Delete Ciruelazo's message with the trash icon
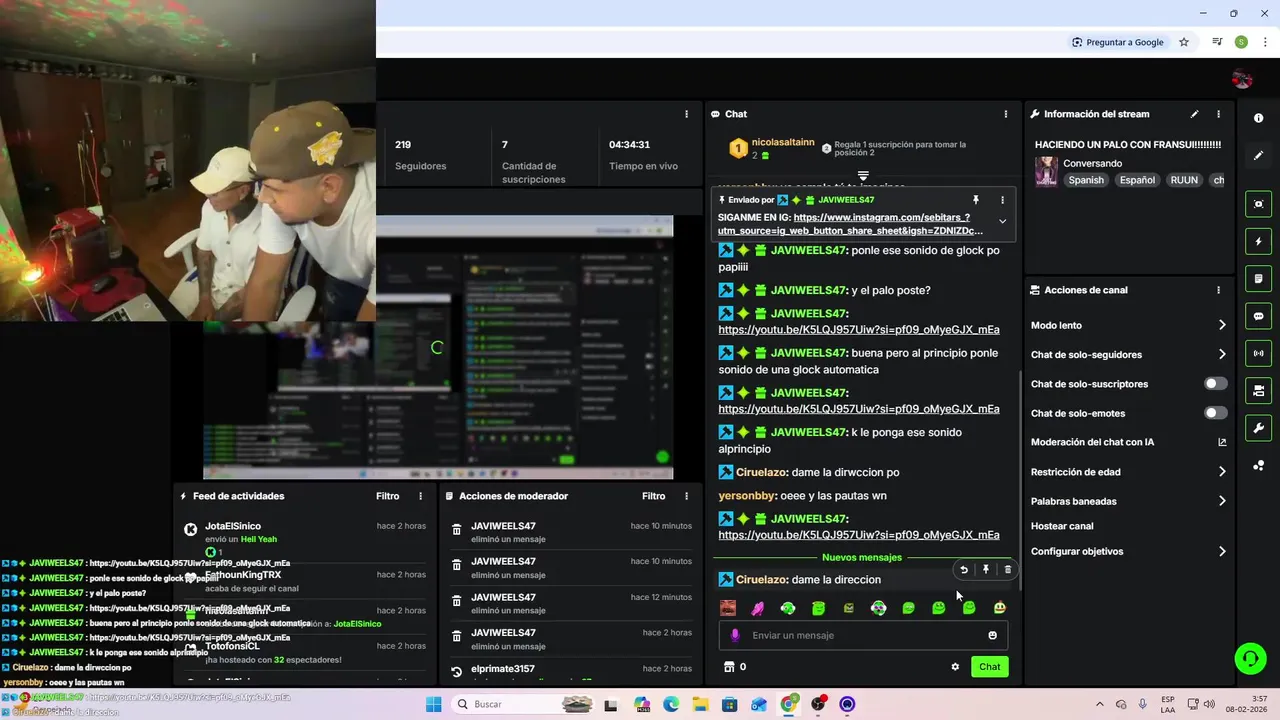The height and width of the screenshot is (720, 1280). (1007, 570)
